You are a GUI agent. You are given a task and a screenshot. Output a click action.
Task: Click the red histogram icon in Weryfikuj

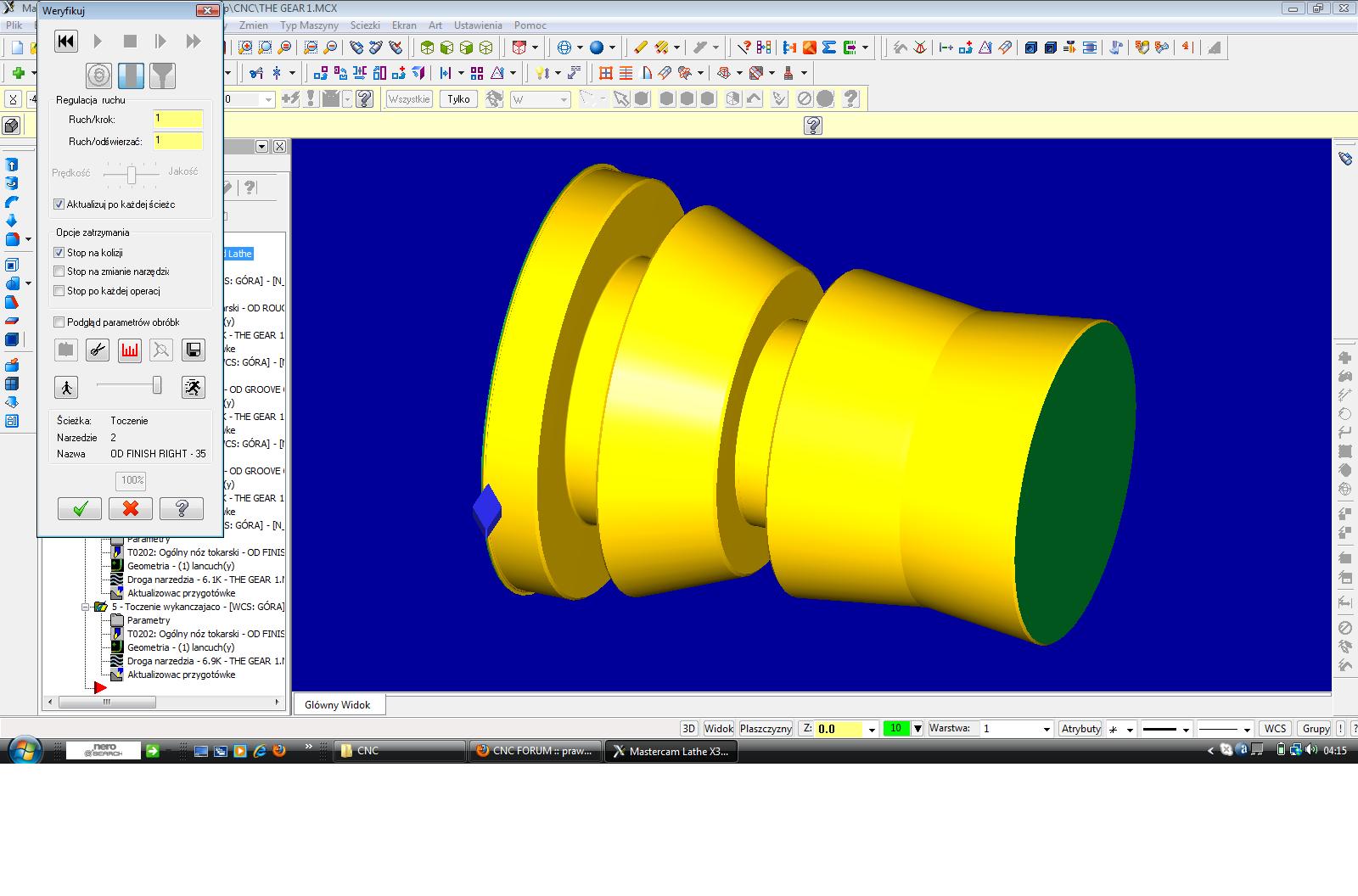click(x=129, y=350)
